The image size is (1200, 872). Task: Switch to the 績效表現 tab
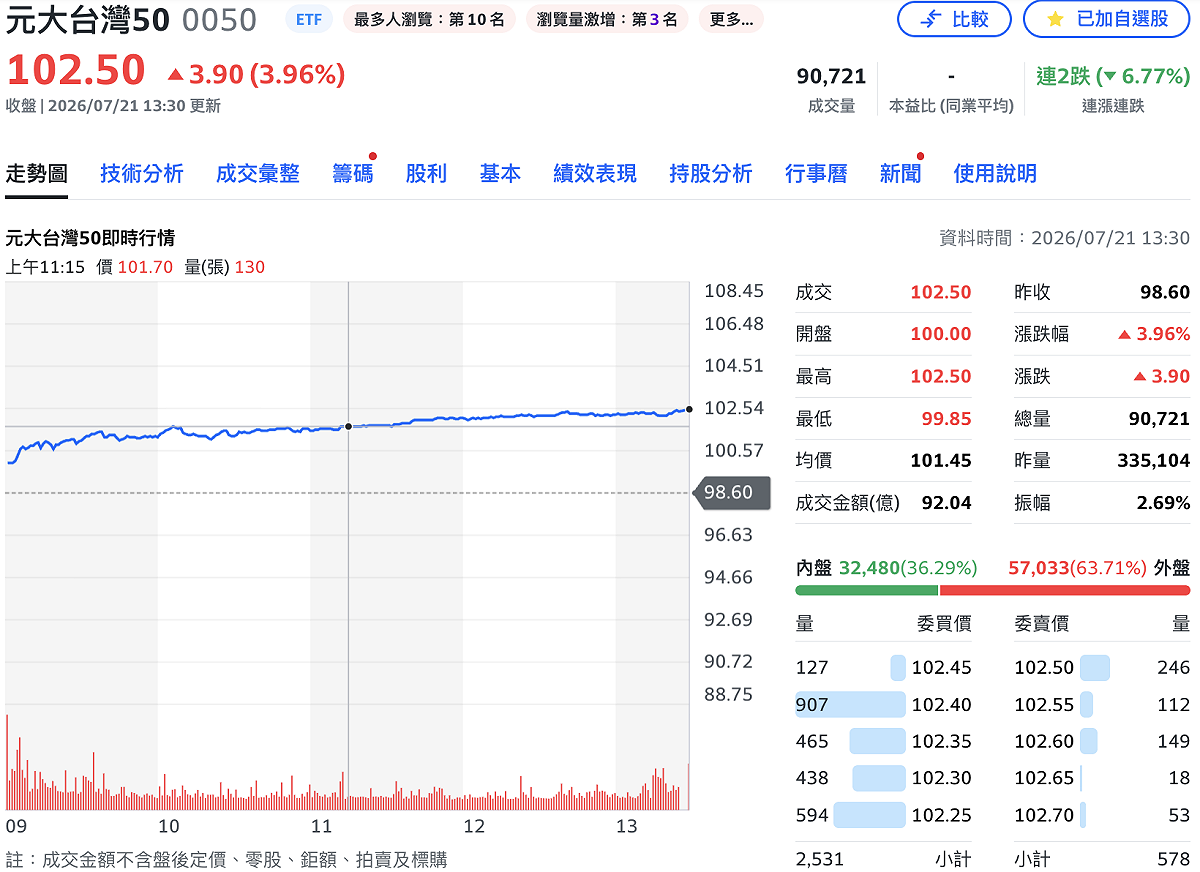point(595,173)
